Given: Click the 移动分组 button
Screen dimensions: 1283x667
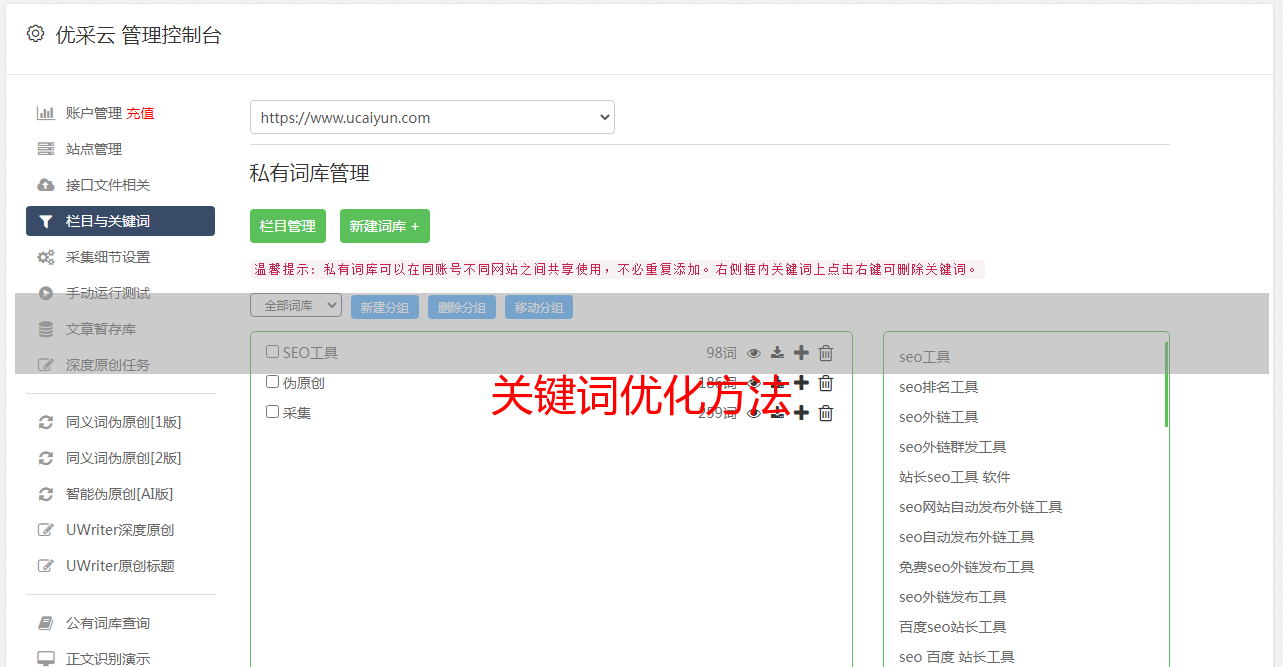Looking at the screenshot, I should point(539,307).
